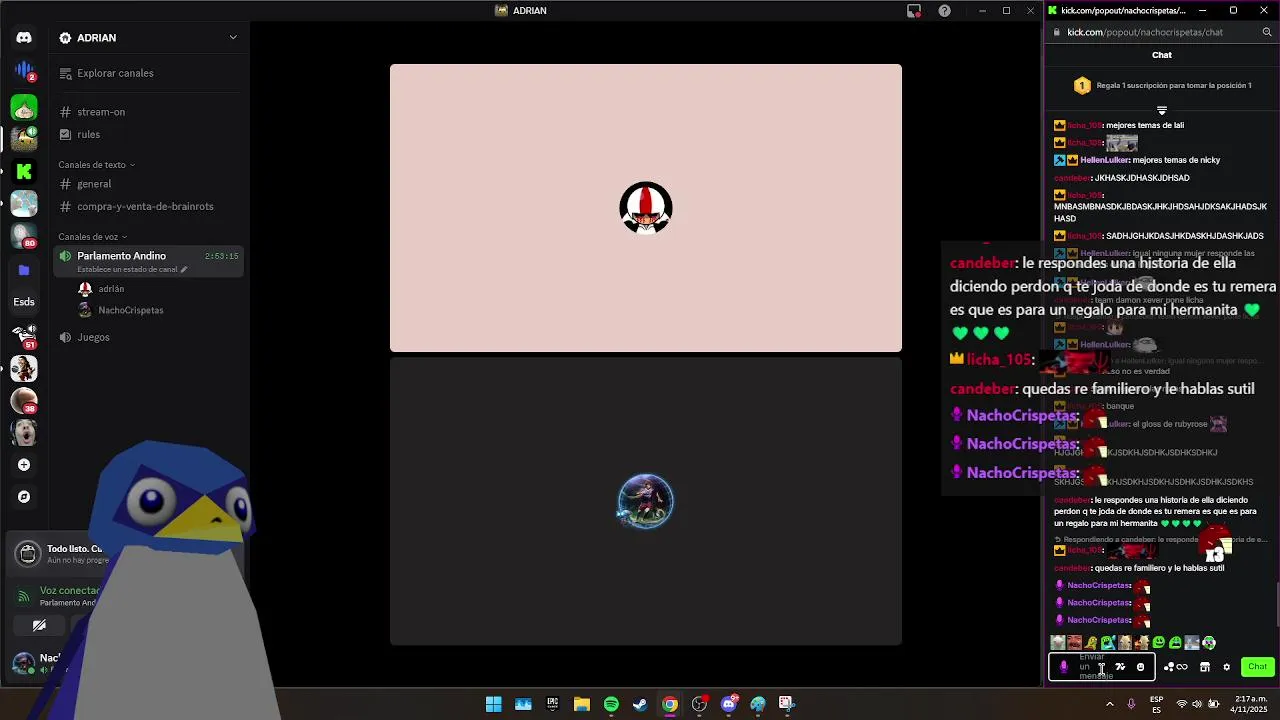Open Steam from the taskbar
The image size is (1280, 720).
coord(640,704)
